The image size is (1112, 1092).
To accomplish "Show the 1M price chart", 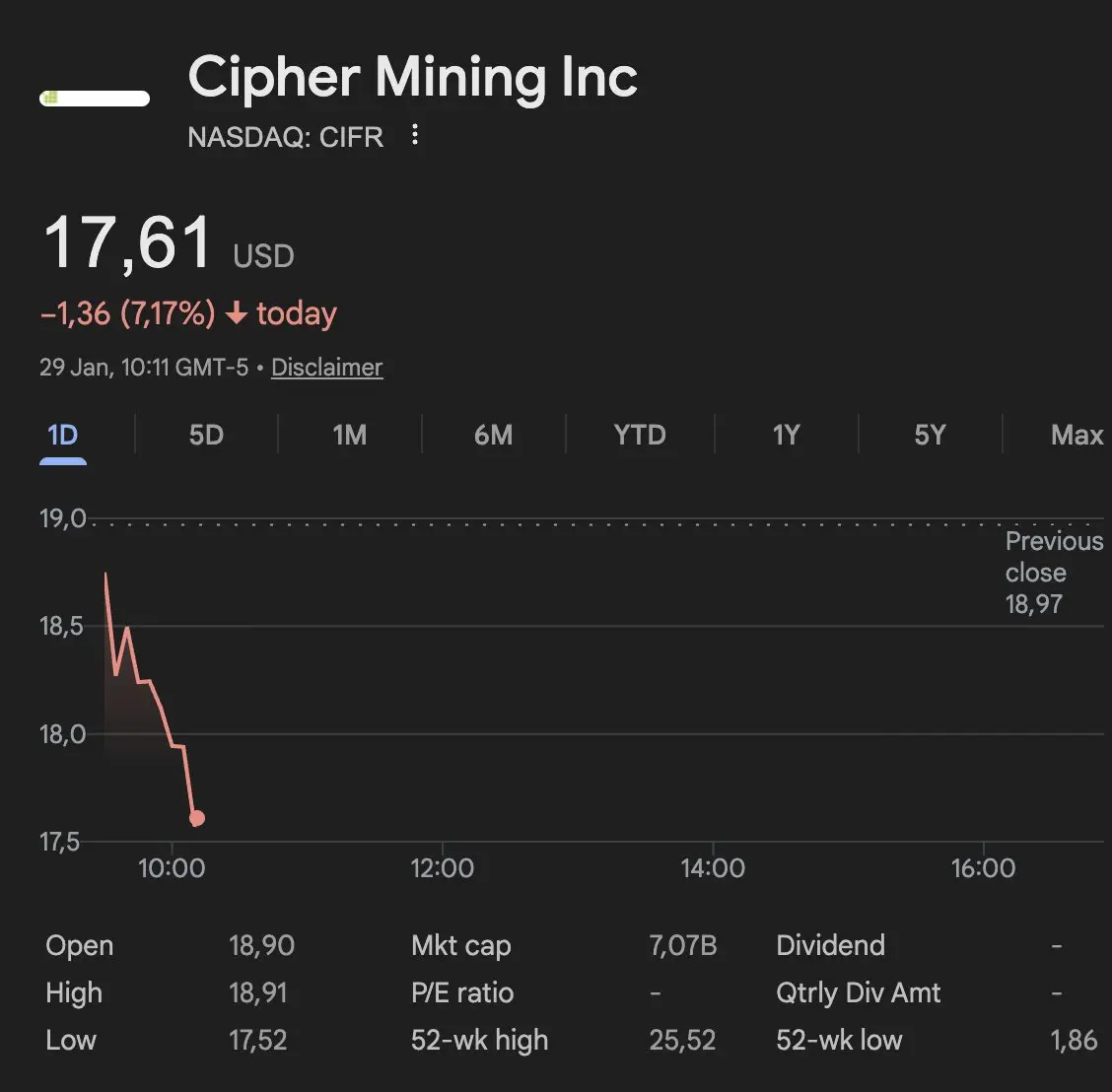I will (350, 435).
